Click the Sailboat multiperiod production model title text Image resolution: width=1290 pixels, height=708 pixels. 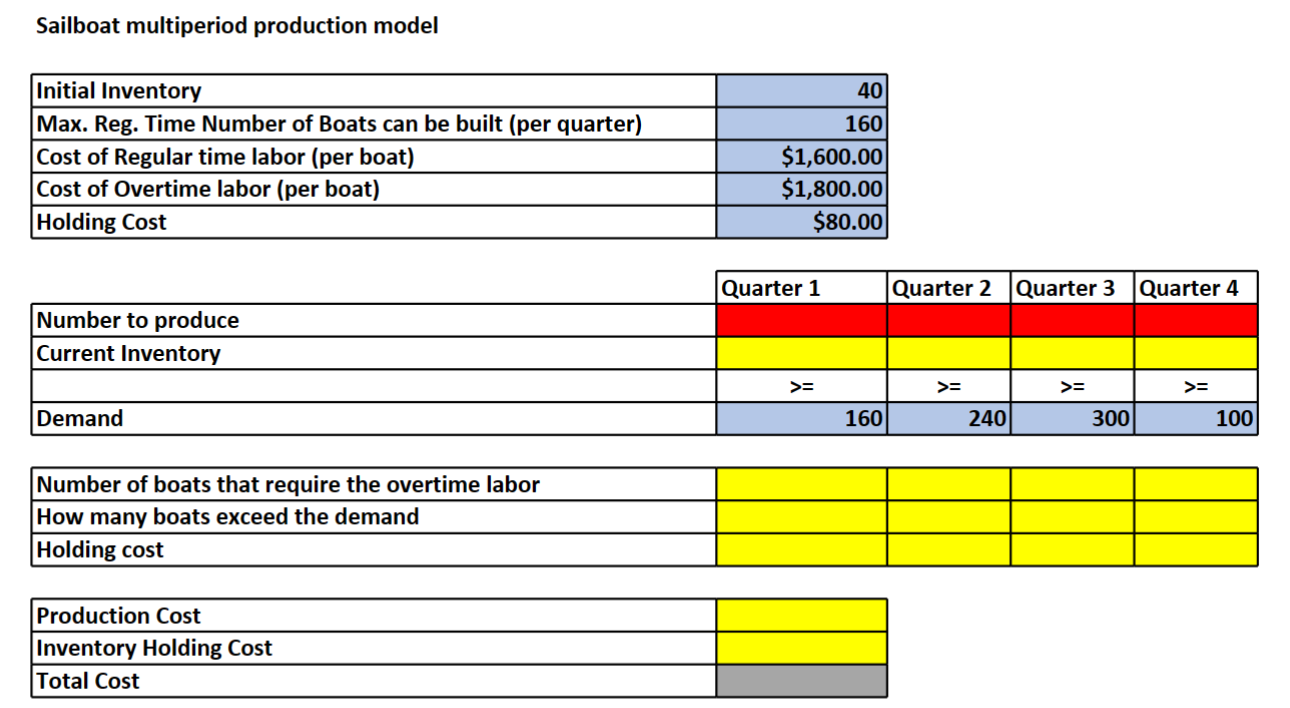click(x=237, y=26)
